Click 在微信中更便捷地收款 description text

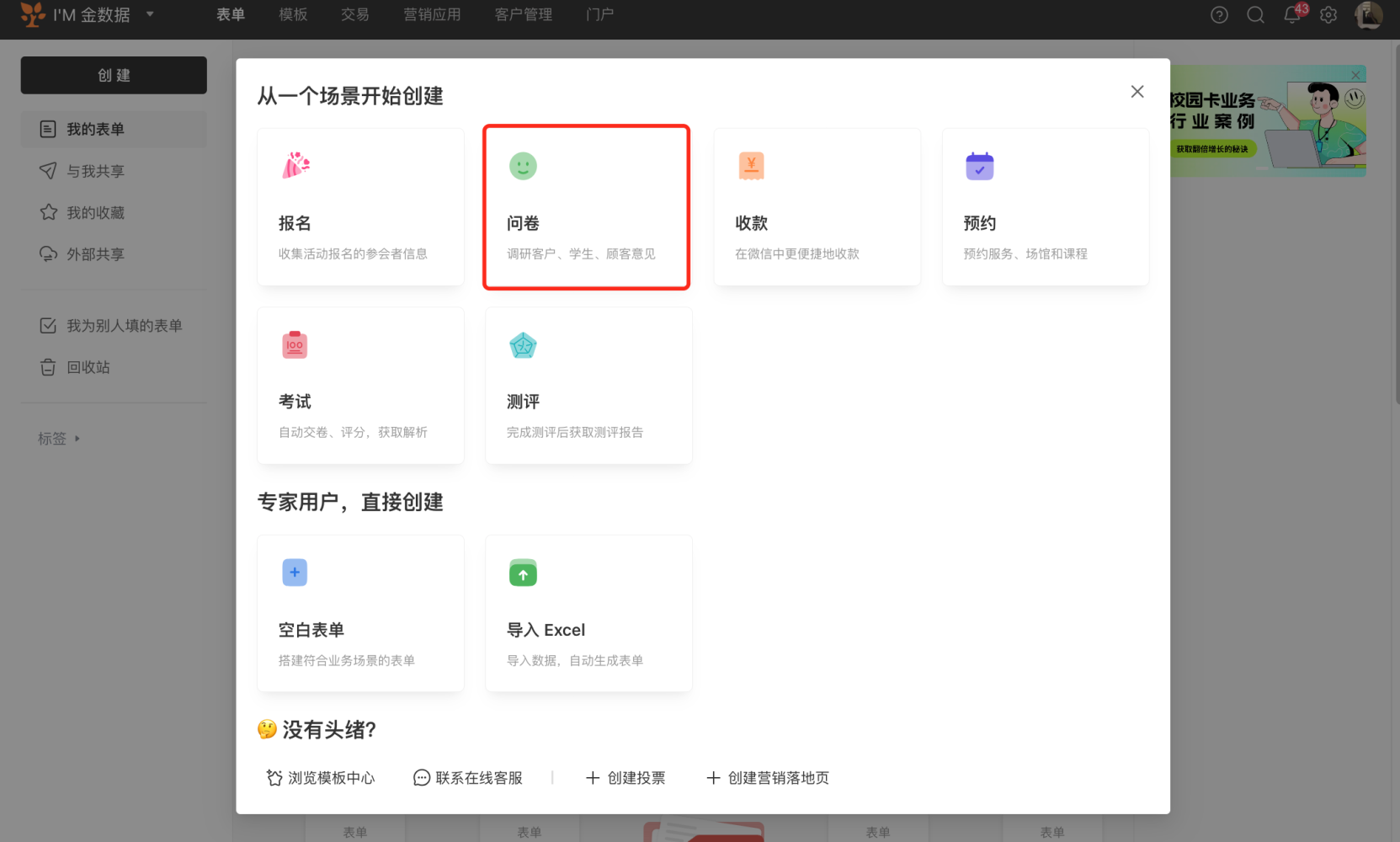coord(797,253)
